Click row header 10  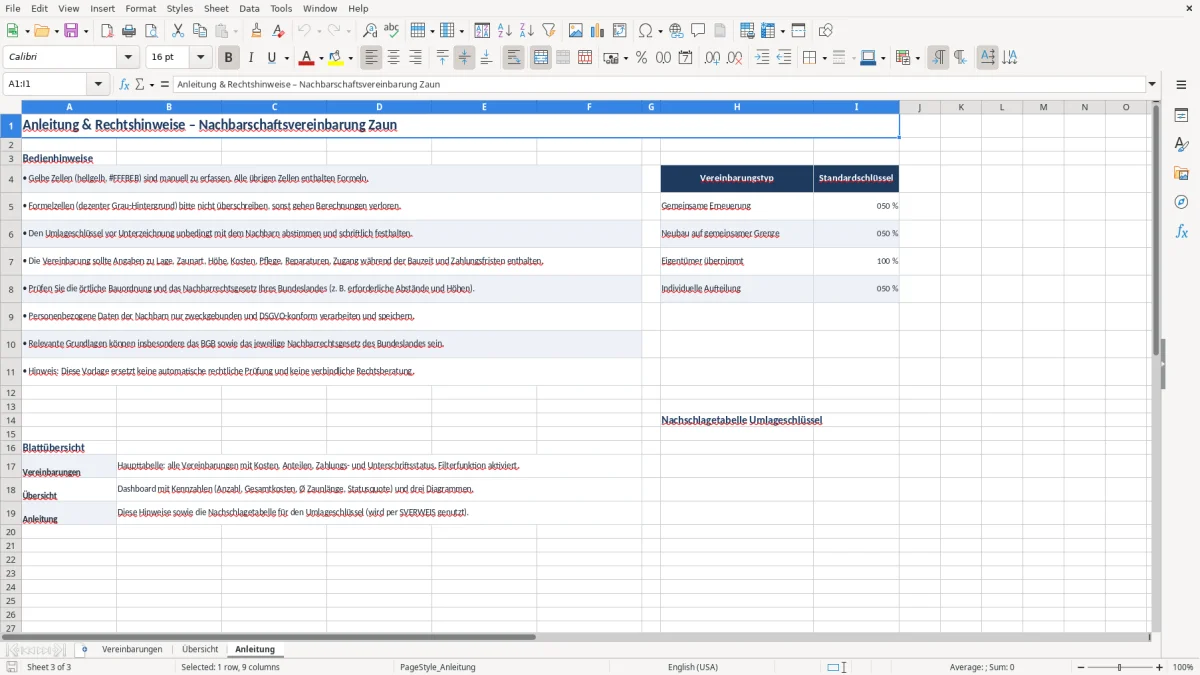(11, 344)
